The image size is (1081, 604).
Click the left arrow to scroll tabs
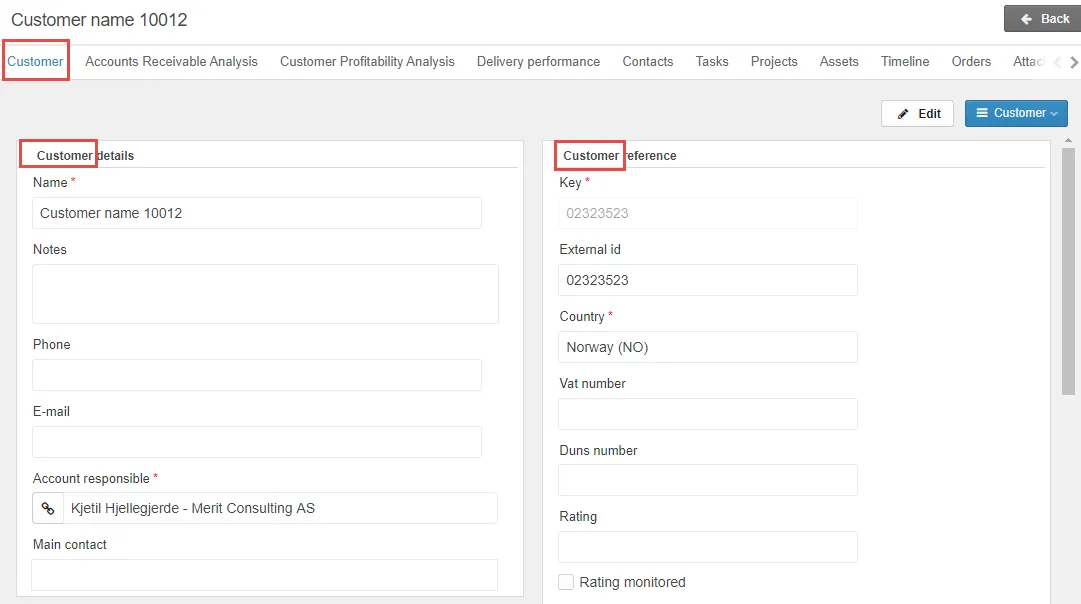point(1058,62)
